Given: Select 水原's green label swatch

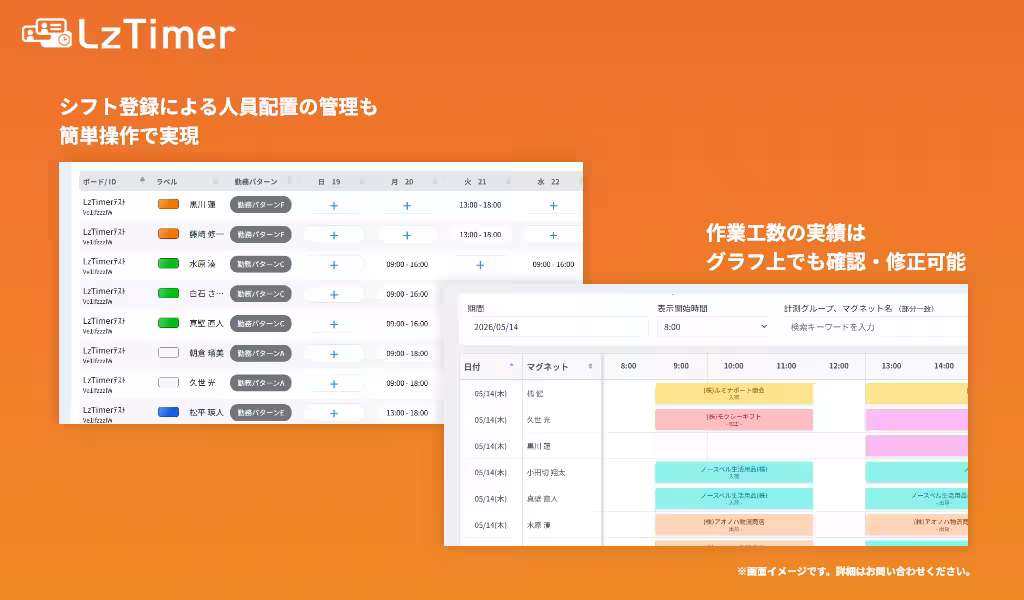Looking at the screenshot, I should [168, 264].
